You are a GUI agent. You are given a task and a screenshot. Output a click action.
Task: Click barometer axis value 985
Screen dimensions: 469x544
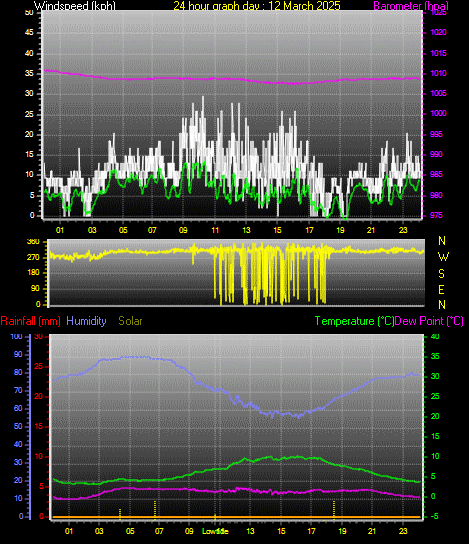pos(436,175)
